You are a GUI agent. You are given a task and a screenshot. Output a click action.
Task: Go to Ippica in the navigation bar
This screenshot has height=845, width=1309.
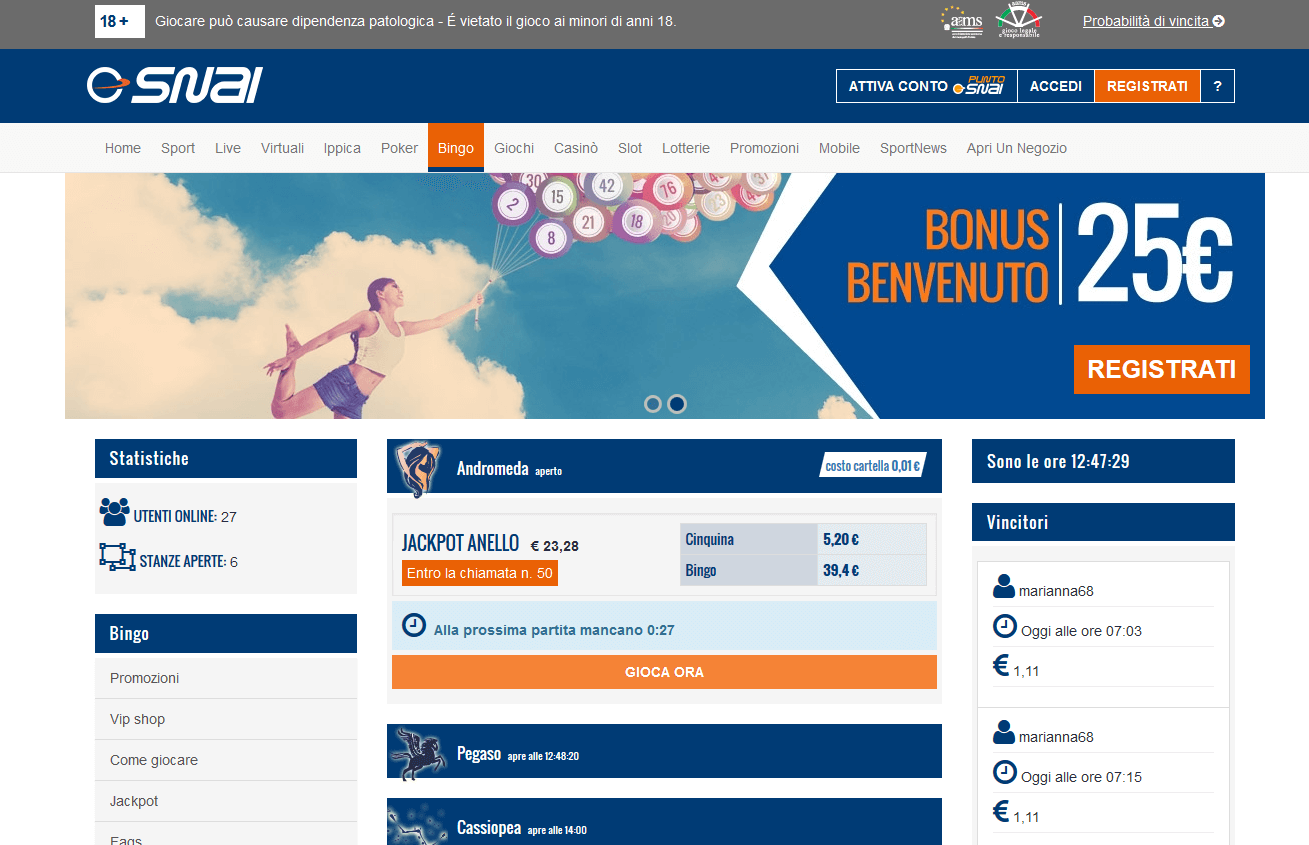tap(342, 148)
